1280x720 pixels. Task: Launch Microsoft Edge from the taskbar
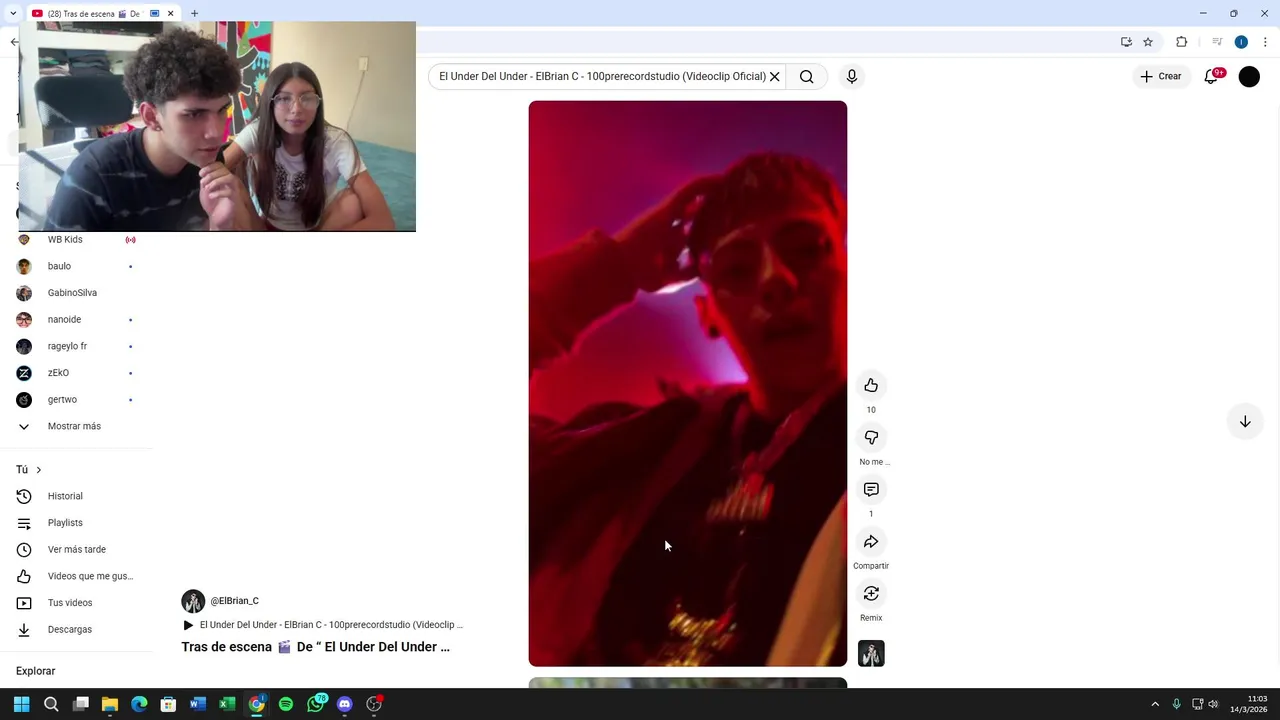point(139,704)
